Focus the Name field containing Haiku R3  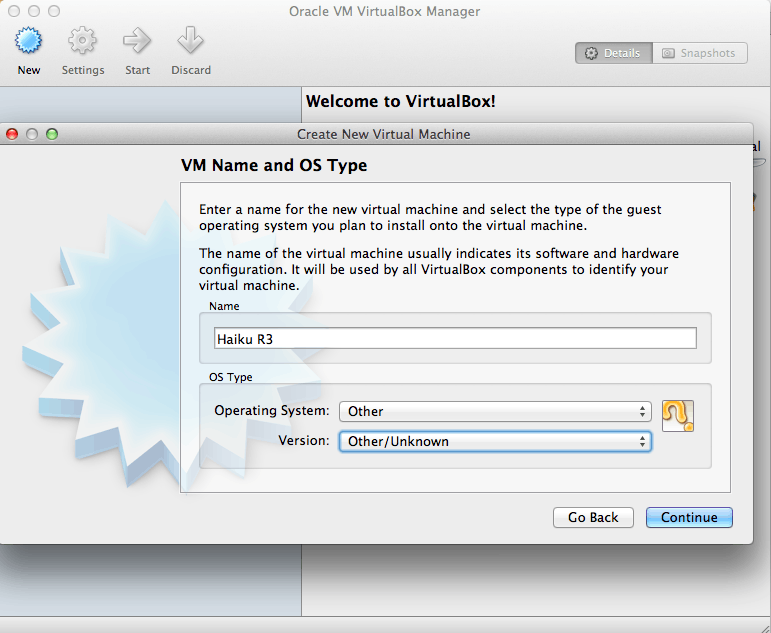click(x=455, y=338)
